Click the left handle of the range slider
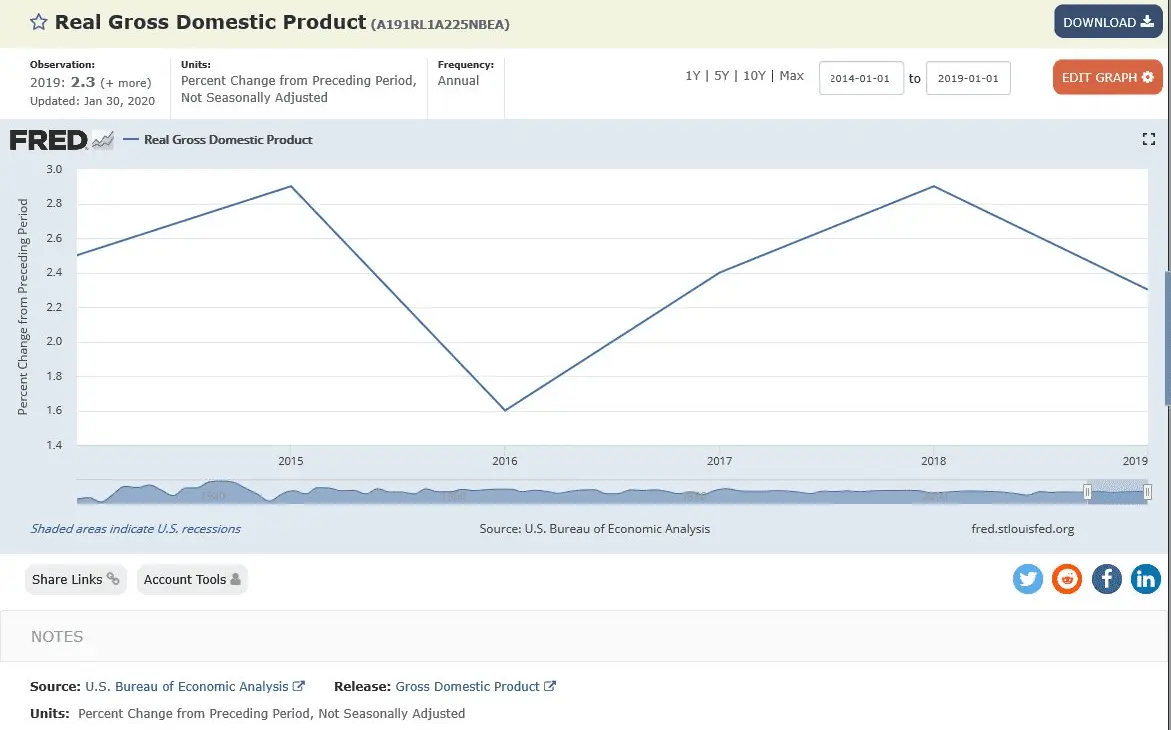The width and height of the screenshot is (1171, 730). coord(1087,492)
